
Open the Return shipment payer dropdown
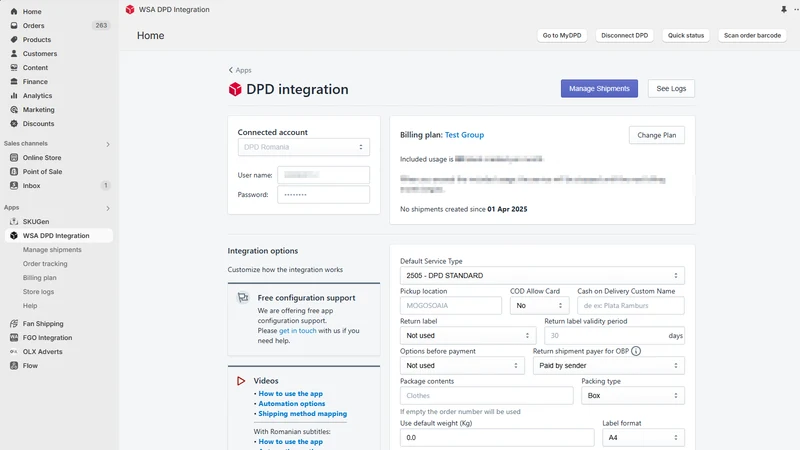pos(609,365)
